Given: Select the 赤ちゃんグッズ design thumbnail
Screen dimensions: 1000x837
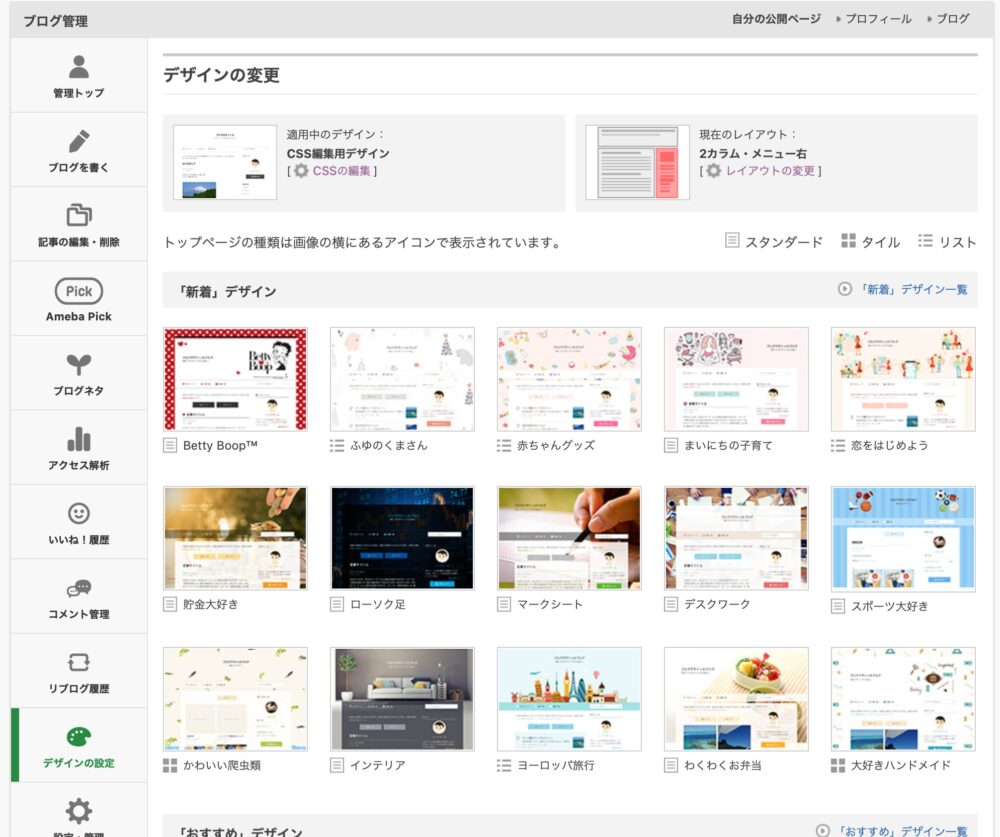Looking at the screenshot, I should (x=570, y=379).
